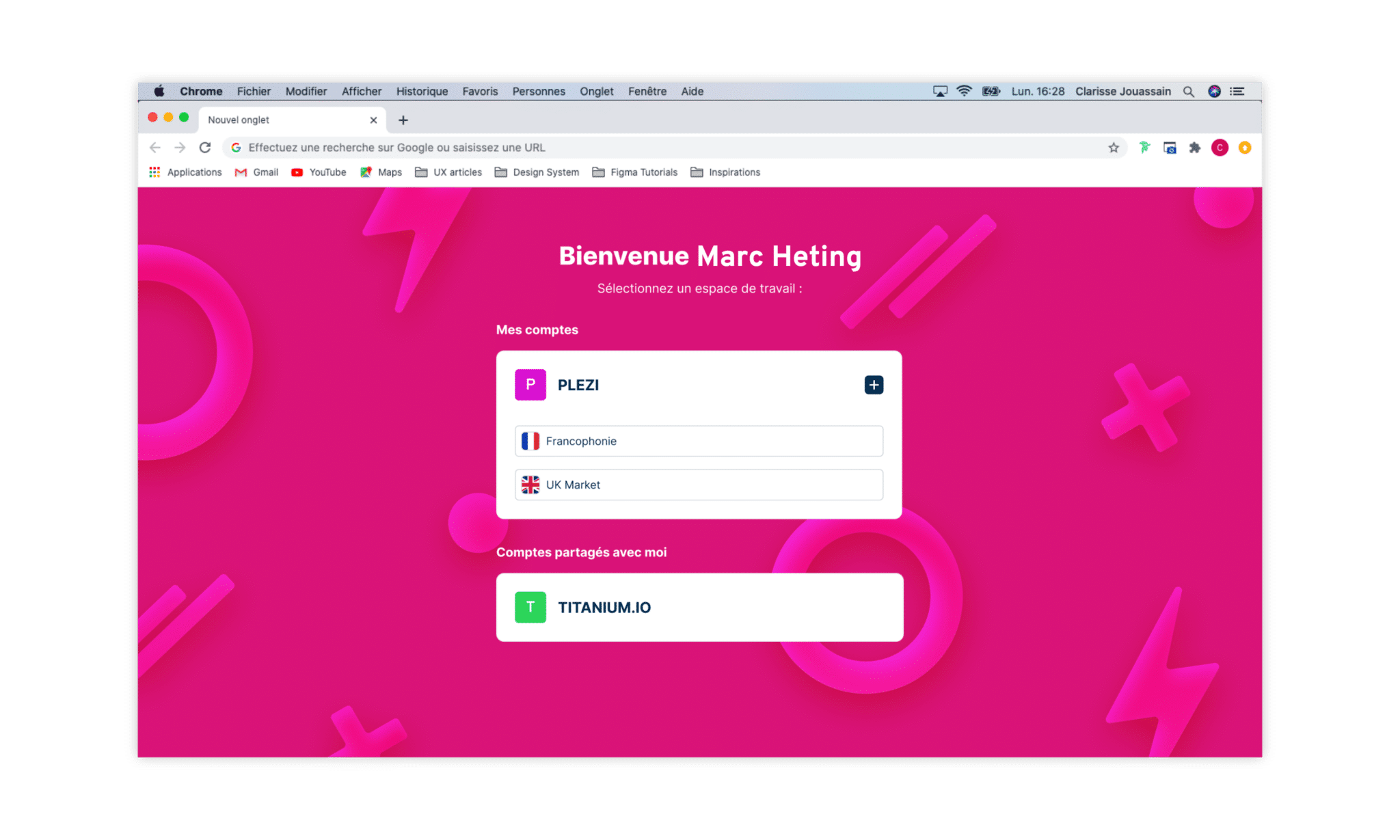Viewport: 1400px width, 840px height.
Task: Click the green T logo of TITANIUM.IO
Action: (530, 607)
